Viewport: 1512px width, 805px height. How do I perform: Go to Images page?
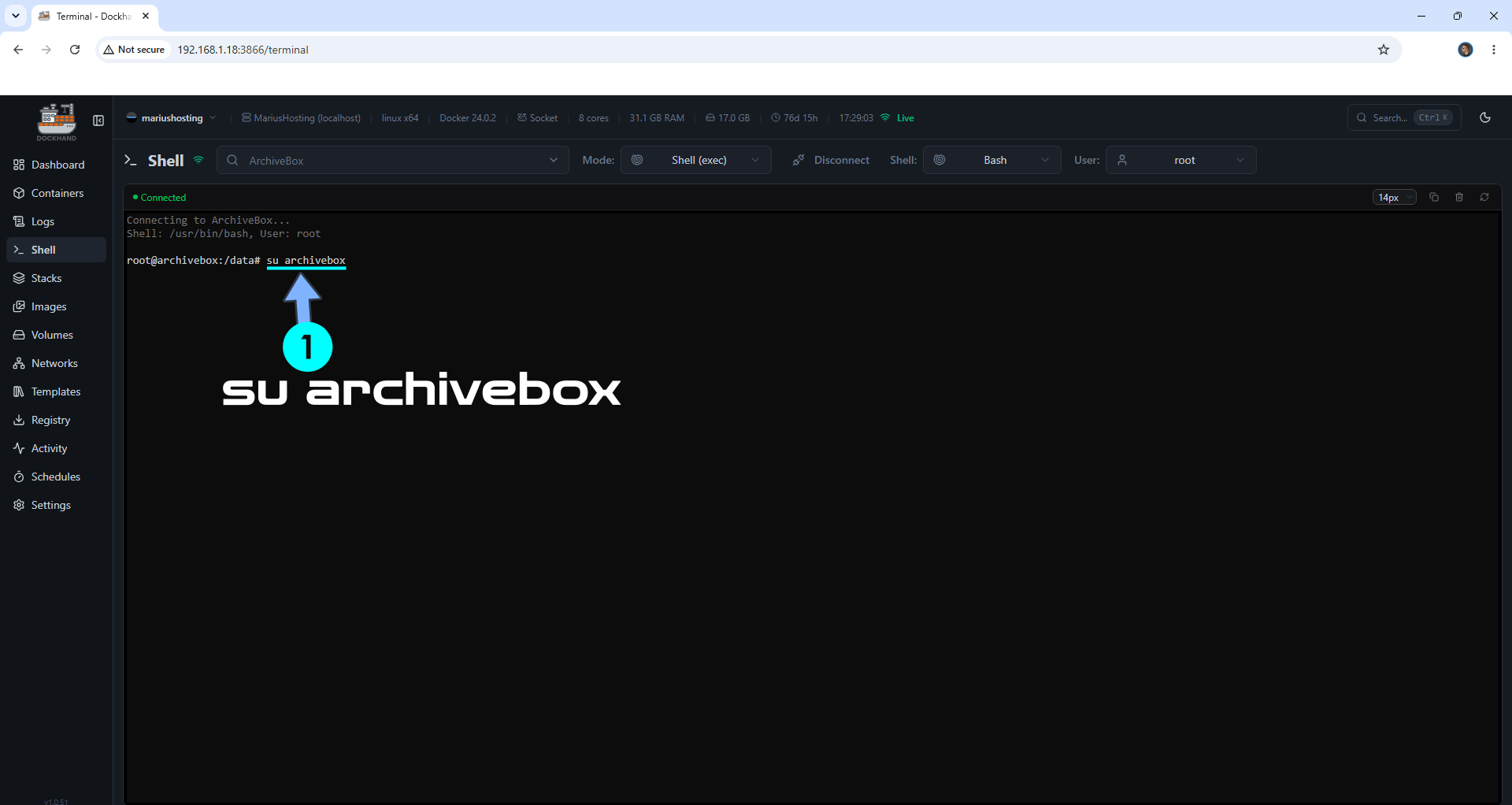point(56,306)
